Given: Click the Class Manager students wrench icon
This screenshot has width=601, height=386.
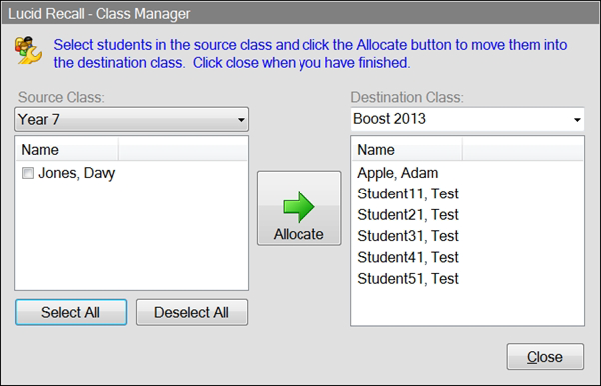Looking at the screenshot, I should click(28, 50).
